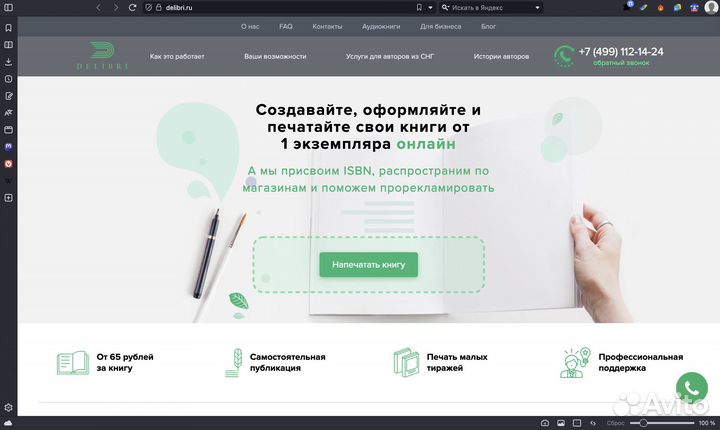Image resolution: width=720 pixels, height=430 pixels.
Task: Click the orange flame extension icon
Action: click(660, 8)
